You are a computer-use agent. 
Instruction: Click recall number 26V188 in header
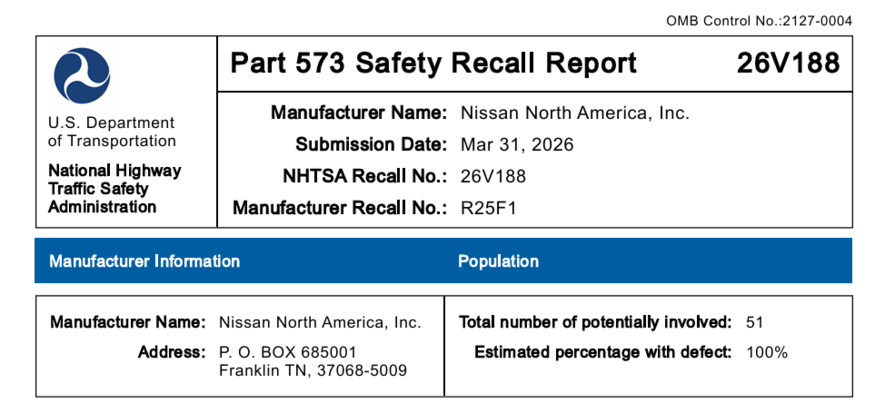click(788, 63)
